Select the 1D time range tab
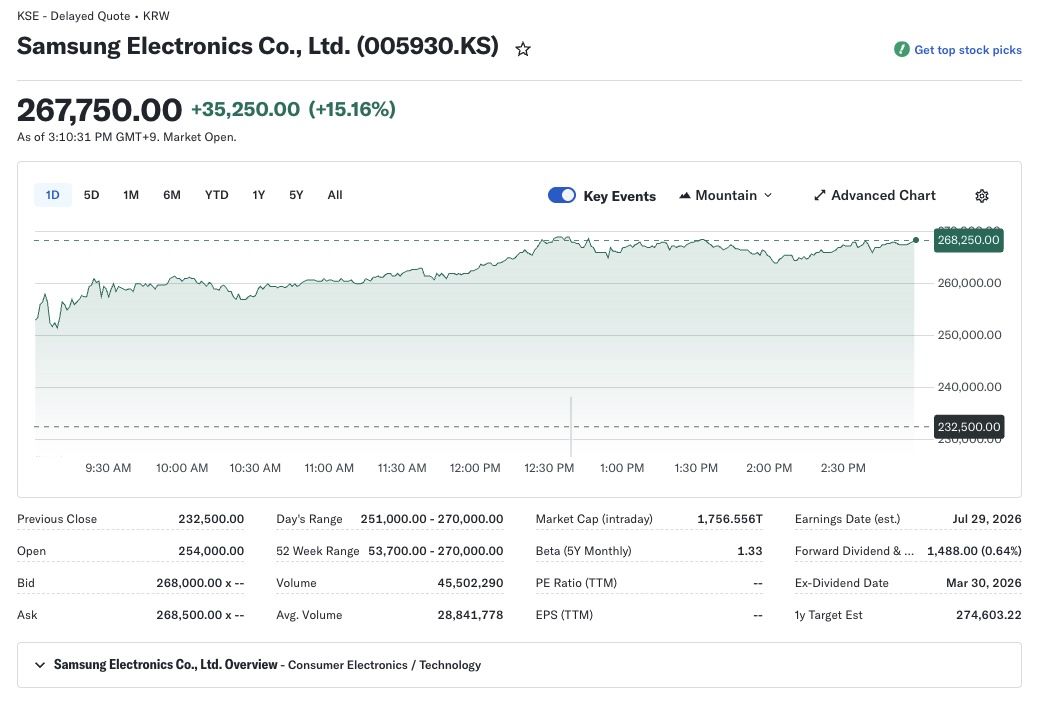The image size is (1037, 703). tap(52, 195)
